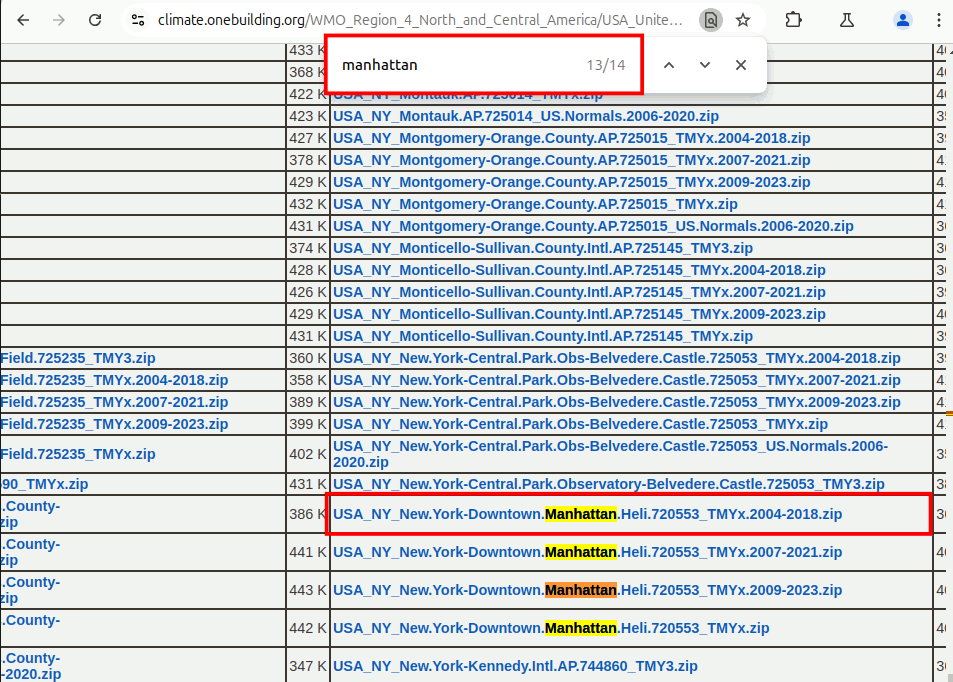Open the site information icon
The image size is (953, 682).
[138, 20]
